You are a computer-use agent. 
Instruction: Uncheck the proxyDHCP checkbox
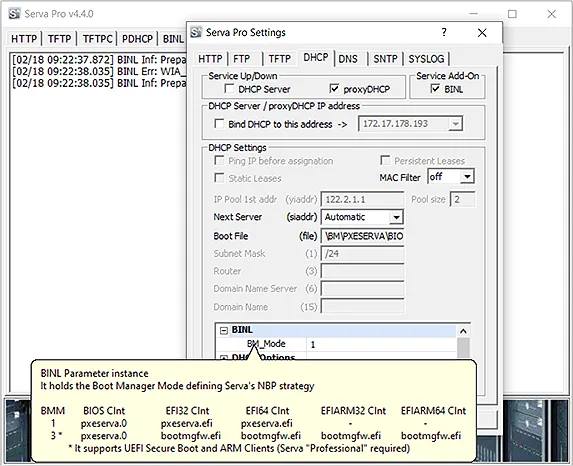click(x=334, y=88)
